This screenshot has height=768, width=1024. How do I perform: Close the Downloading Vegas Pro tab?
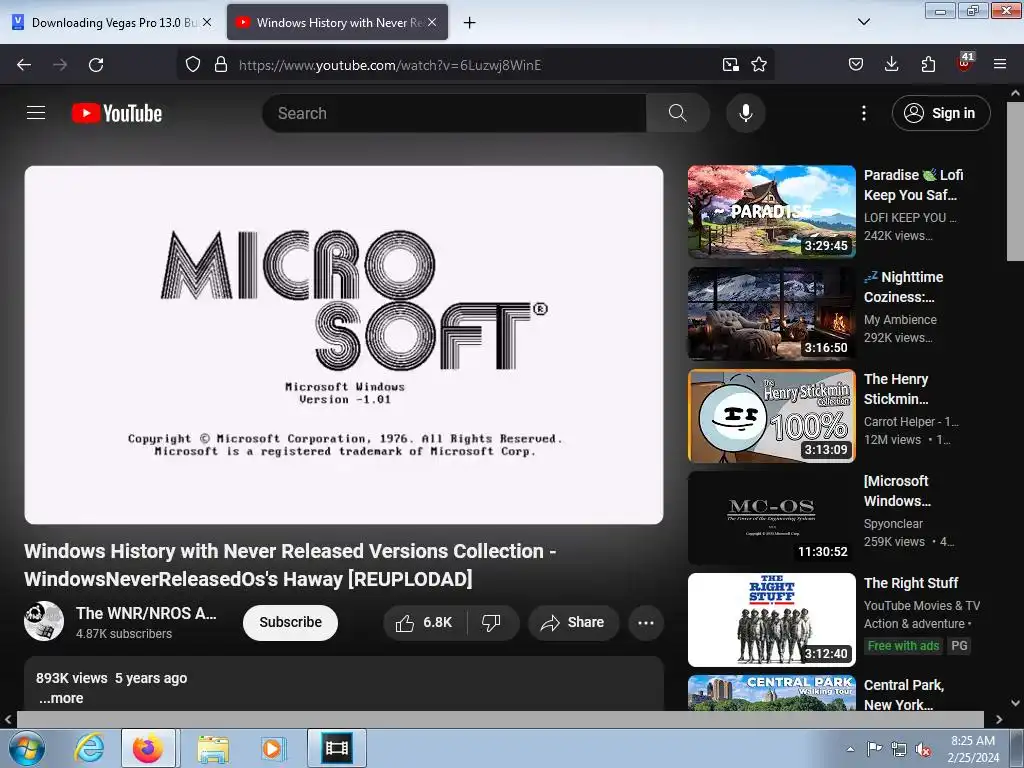pyautogui.click(x=207, y=22)
